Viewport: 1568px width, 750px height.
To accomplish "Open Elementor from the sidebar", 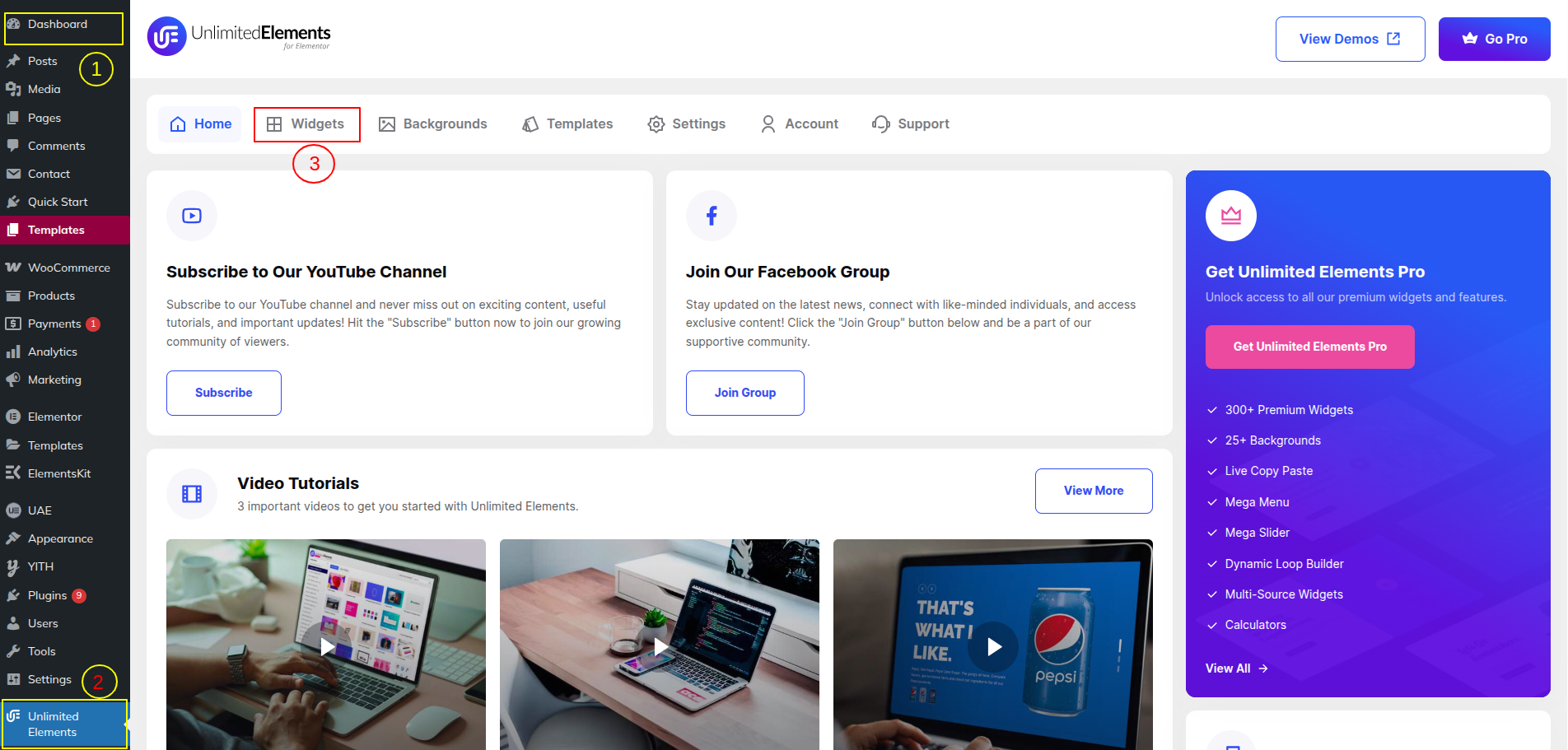I will pyautogui.click(x=54, y=417).
